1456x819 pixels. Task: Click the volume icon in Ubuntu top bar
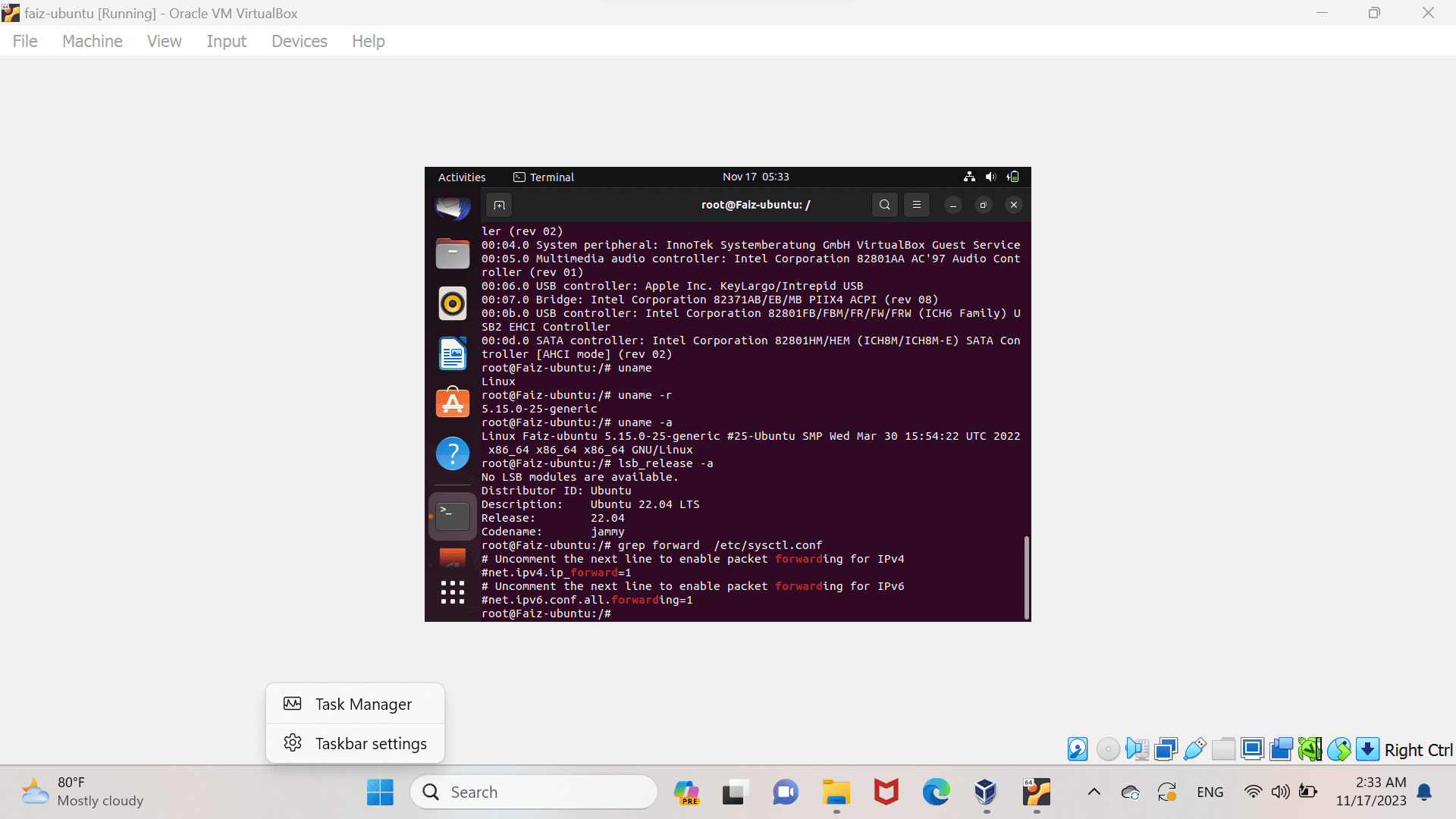[990, 177]
